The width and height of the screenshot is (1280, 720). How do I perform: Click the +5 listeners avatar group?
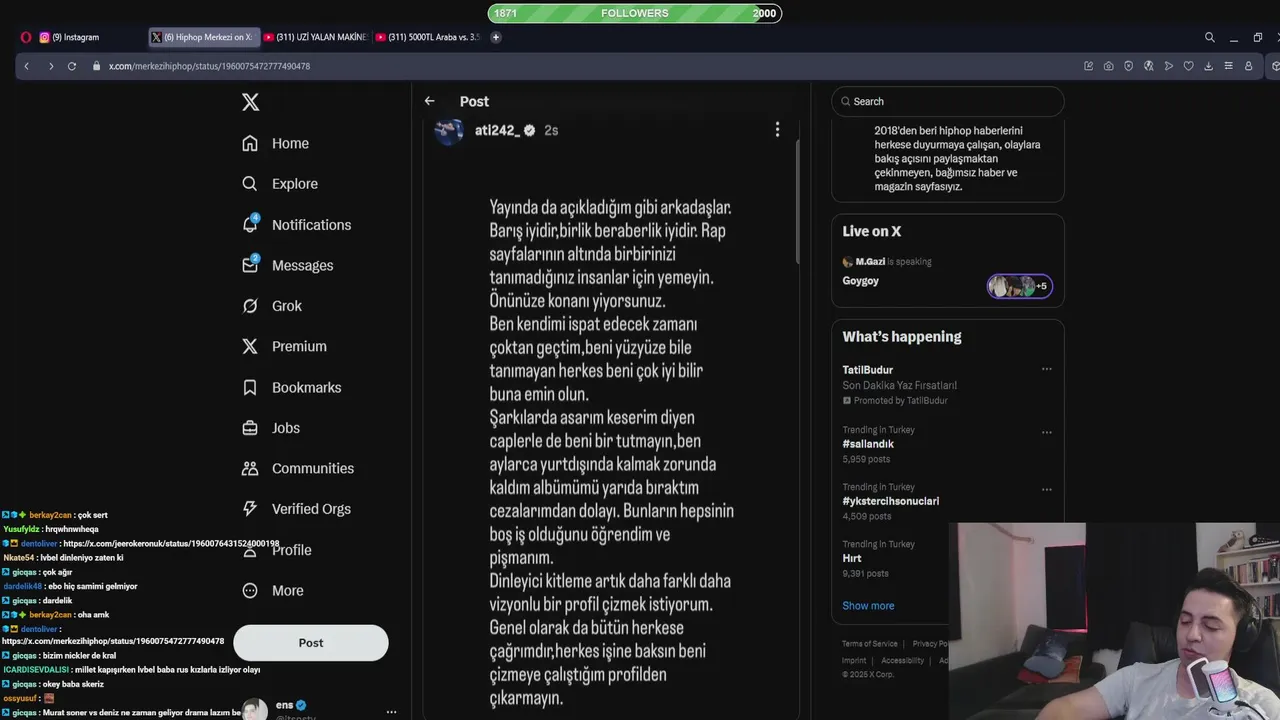point(1019,286)
